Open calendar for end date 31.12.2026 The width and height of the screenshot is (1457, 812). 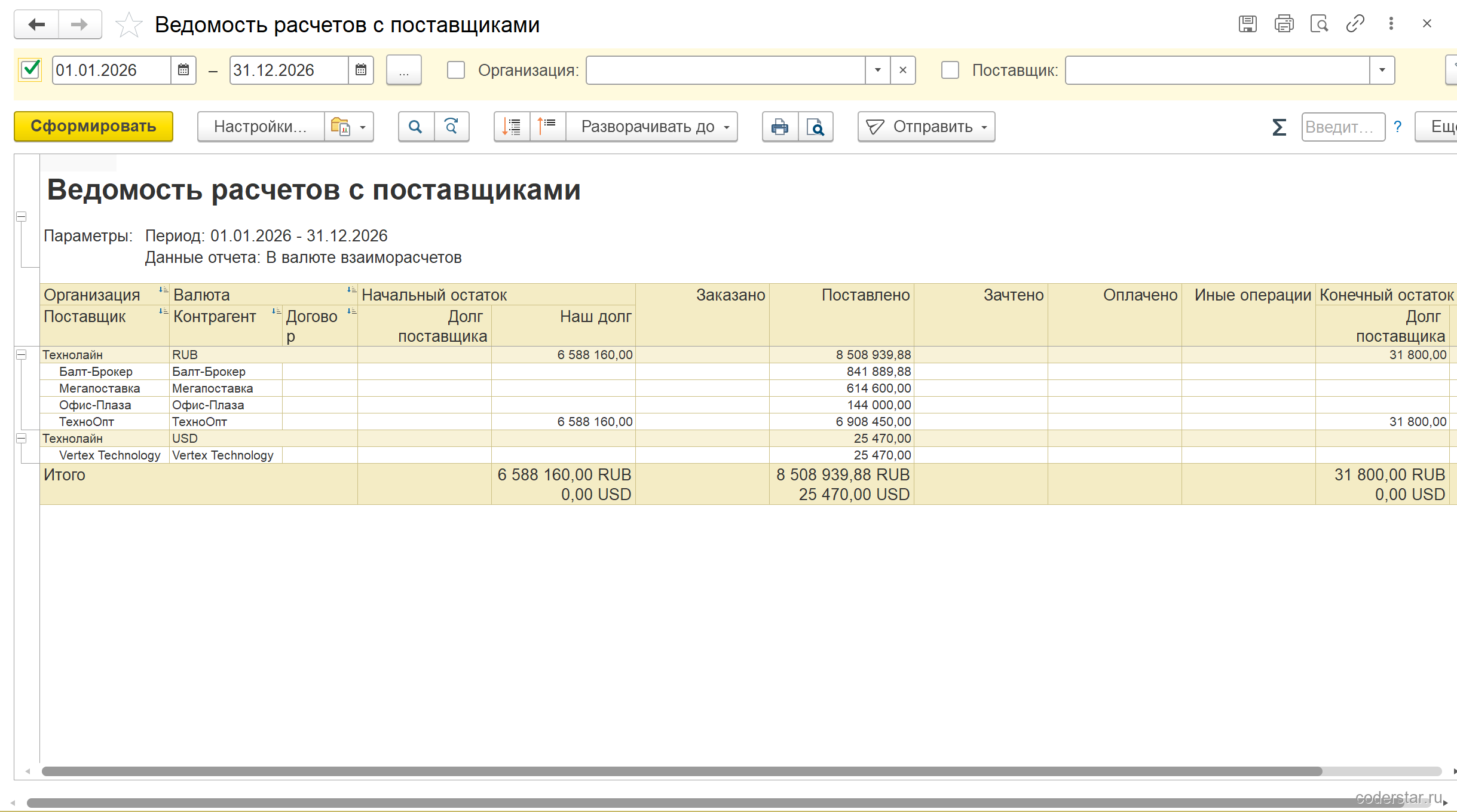coord(361,70)
